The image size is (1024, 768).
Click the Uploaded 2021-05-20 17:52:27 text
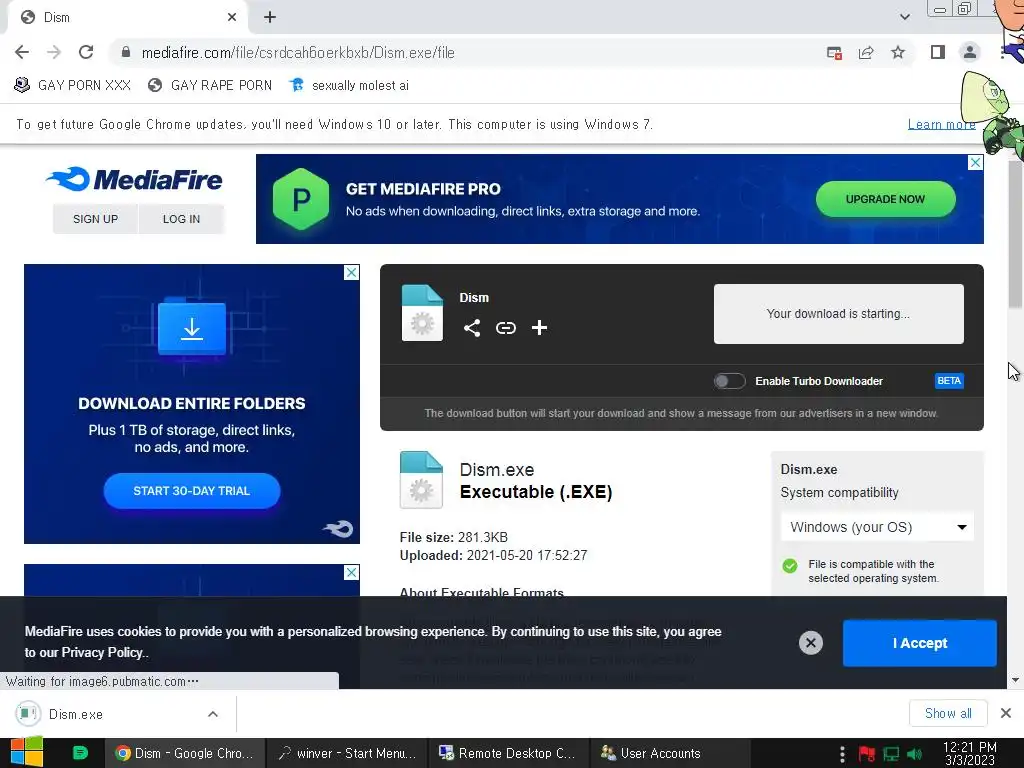(x=494, y=556)
